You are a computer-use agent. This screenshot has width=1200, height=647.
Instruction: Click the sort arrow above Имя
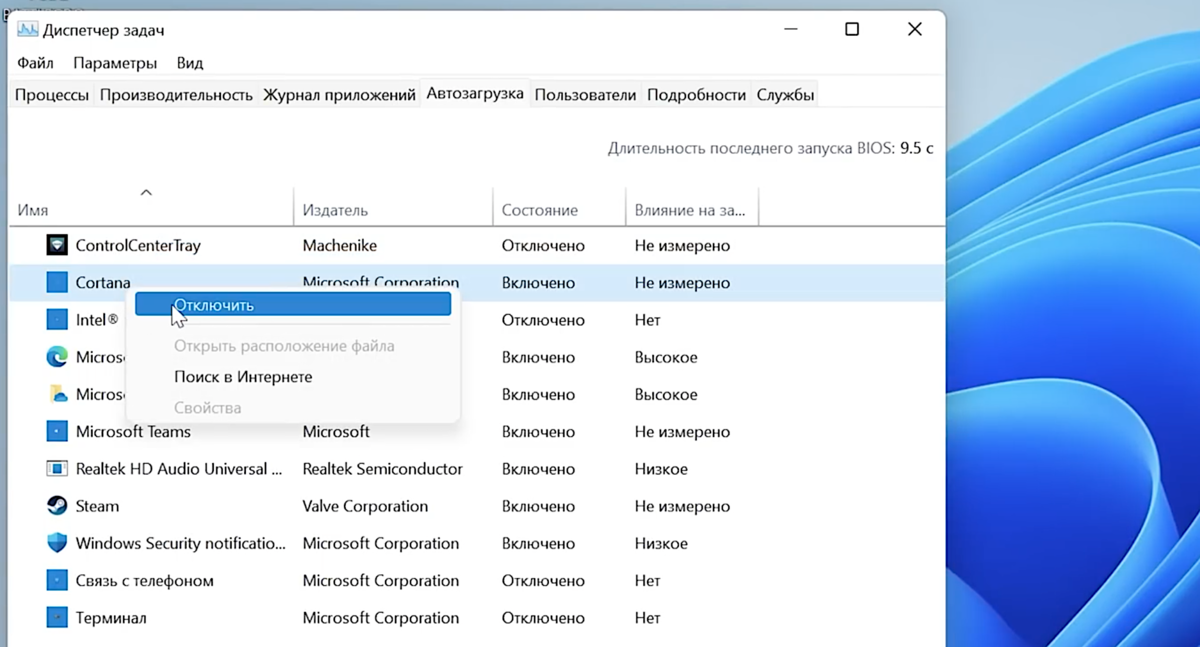pyautogui.click(x=146, y=192)
